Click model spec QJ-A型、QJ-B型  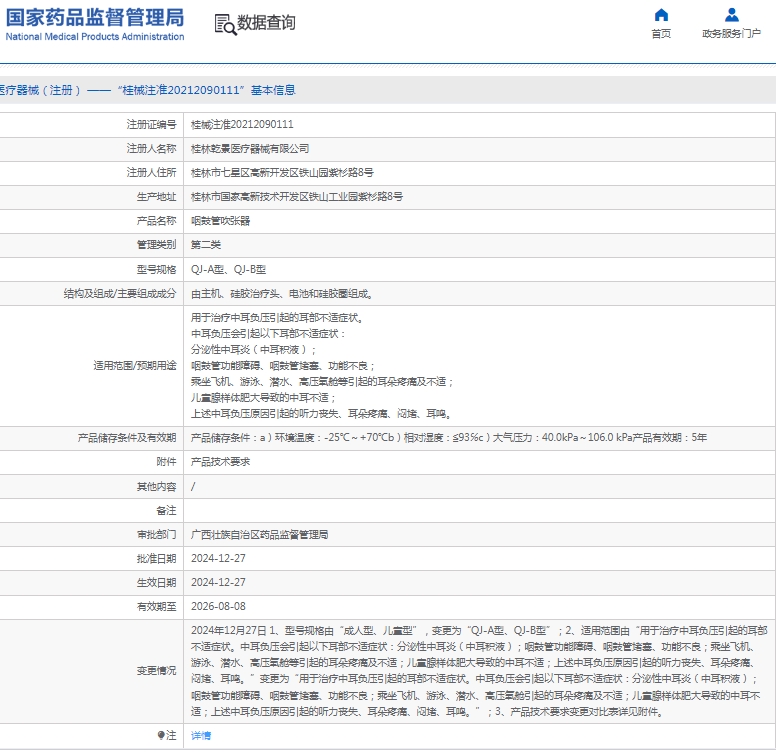228,269
